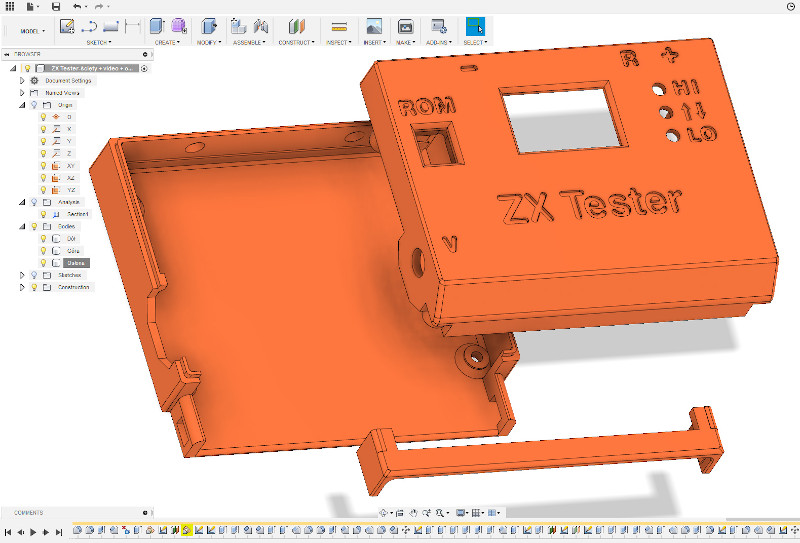Toggle visibility bulb of X axis
This screenshot has width=800, height=543.
click(x=43, y=129)
